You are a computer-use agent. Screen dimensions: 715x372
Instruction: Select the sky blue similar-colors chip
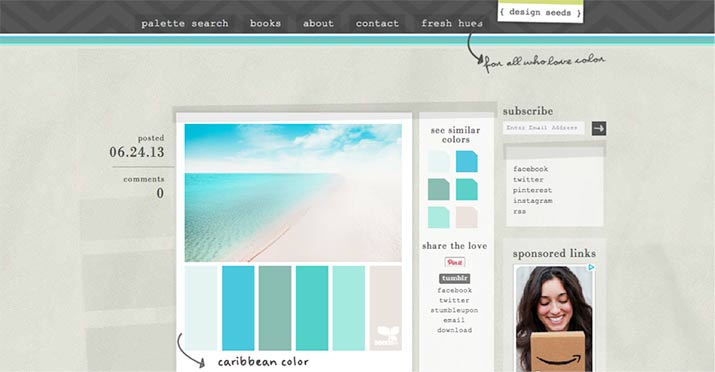[x=466, y=161]
